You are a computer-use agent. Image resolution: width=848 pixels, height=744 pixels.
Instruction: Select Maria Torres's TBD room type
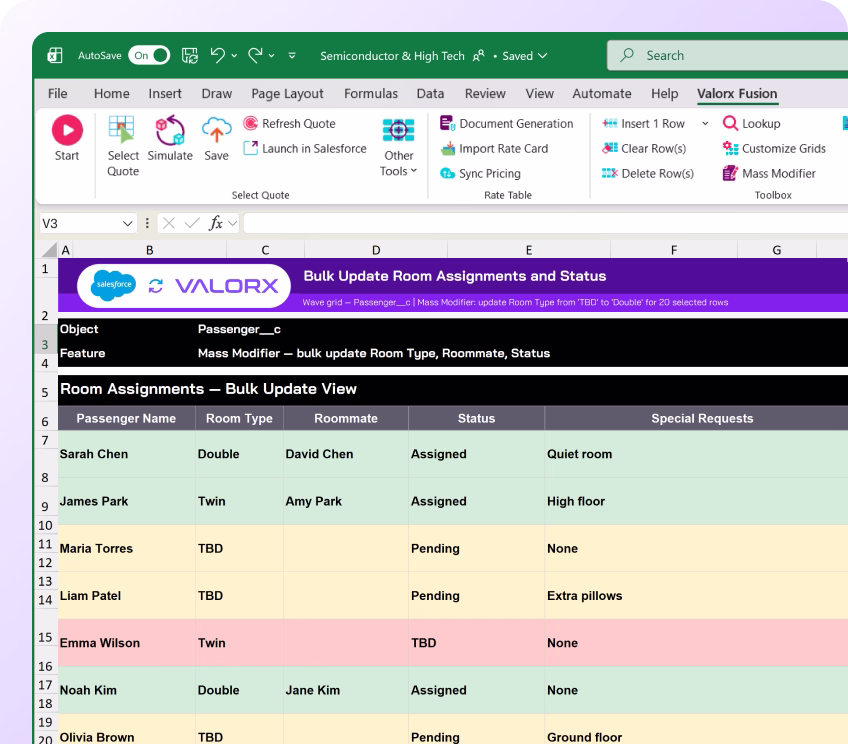[x=239, y=548]
